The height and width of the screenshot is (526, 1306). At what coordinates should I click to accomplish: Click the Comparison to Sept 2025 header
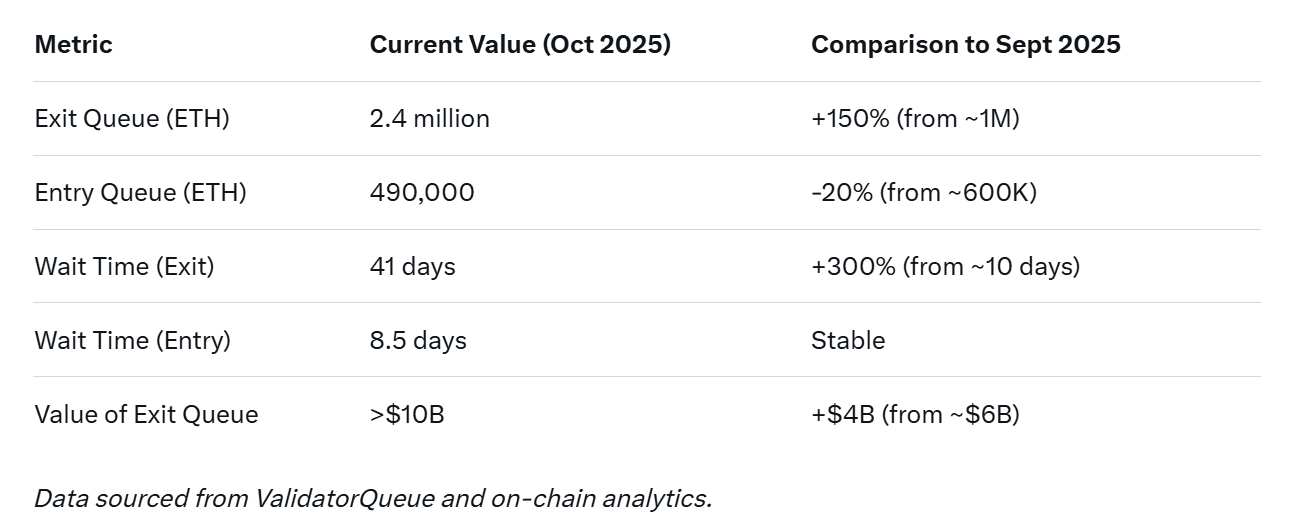pos(965,45)
